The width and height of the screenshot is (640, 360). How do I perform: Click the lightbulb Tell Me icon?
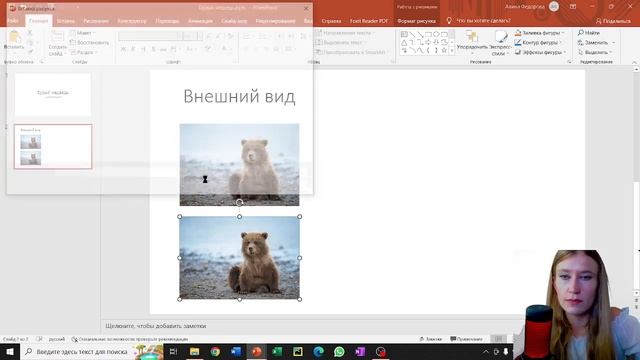click(x=449, y=20)
